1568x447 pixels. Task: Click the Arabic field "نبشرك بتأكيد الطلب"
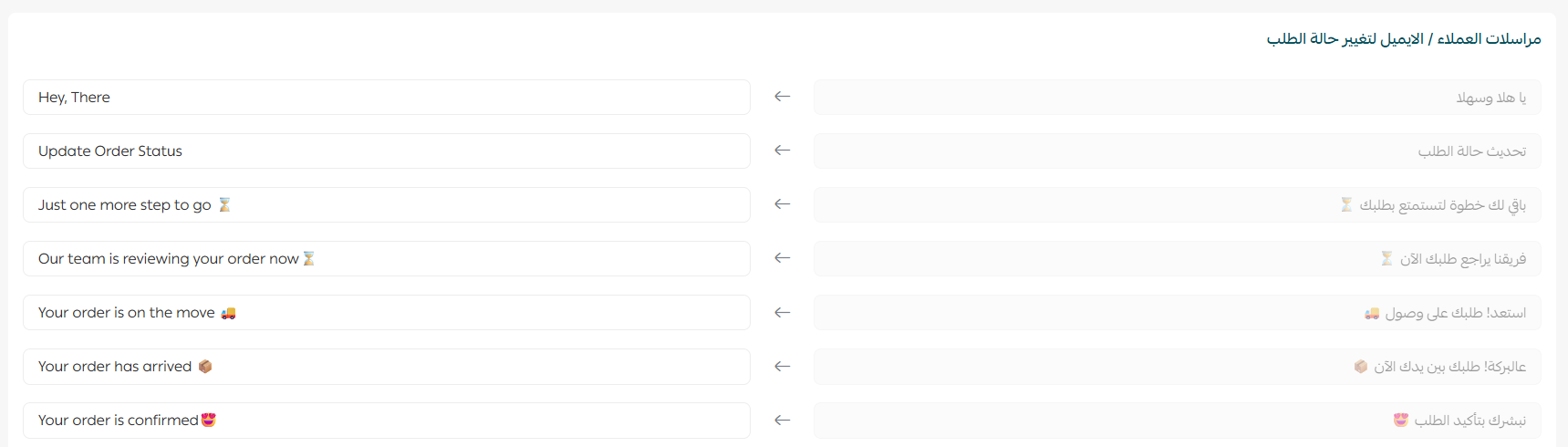1177,420
